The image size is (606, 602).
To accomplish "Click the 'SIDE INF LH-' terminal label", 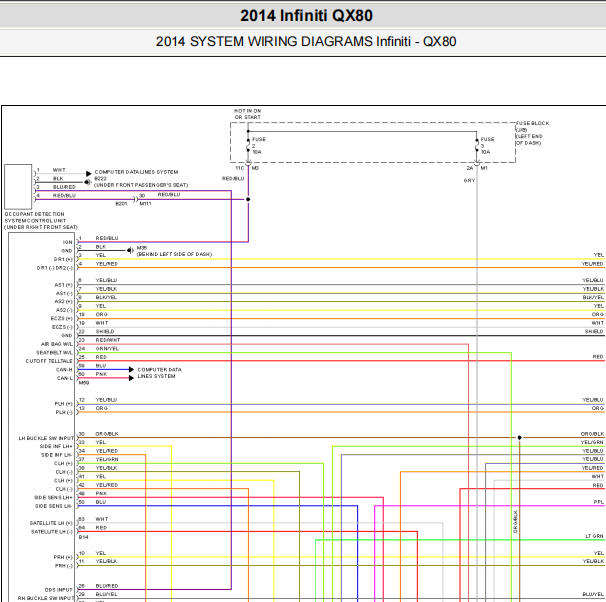I will (x=57, y=455).
